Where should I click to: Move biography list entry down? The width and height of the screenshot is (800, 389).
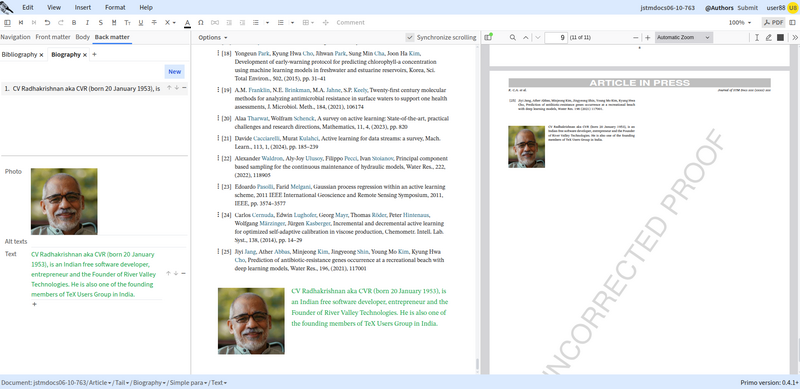pos(177,88)
